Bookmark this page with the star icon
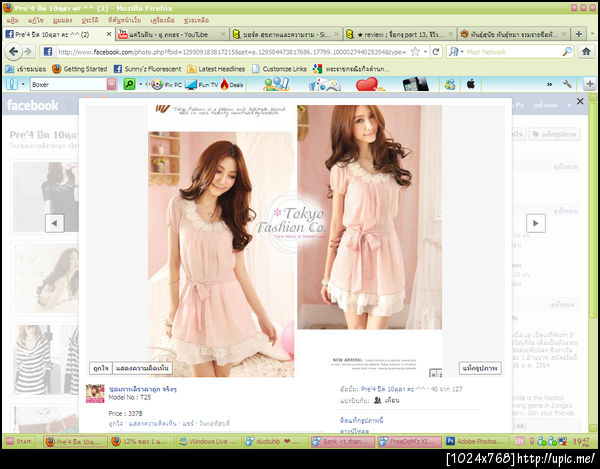Image resolution: width=600 pixels, height=469 pixels. (x=415, y=52)
